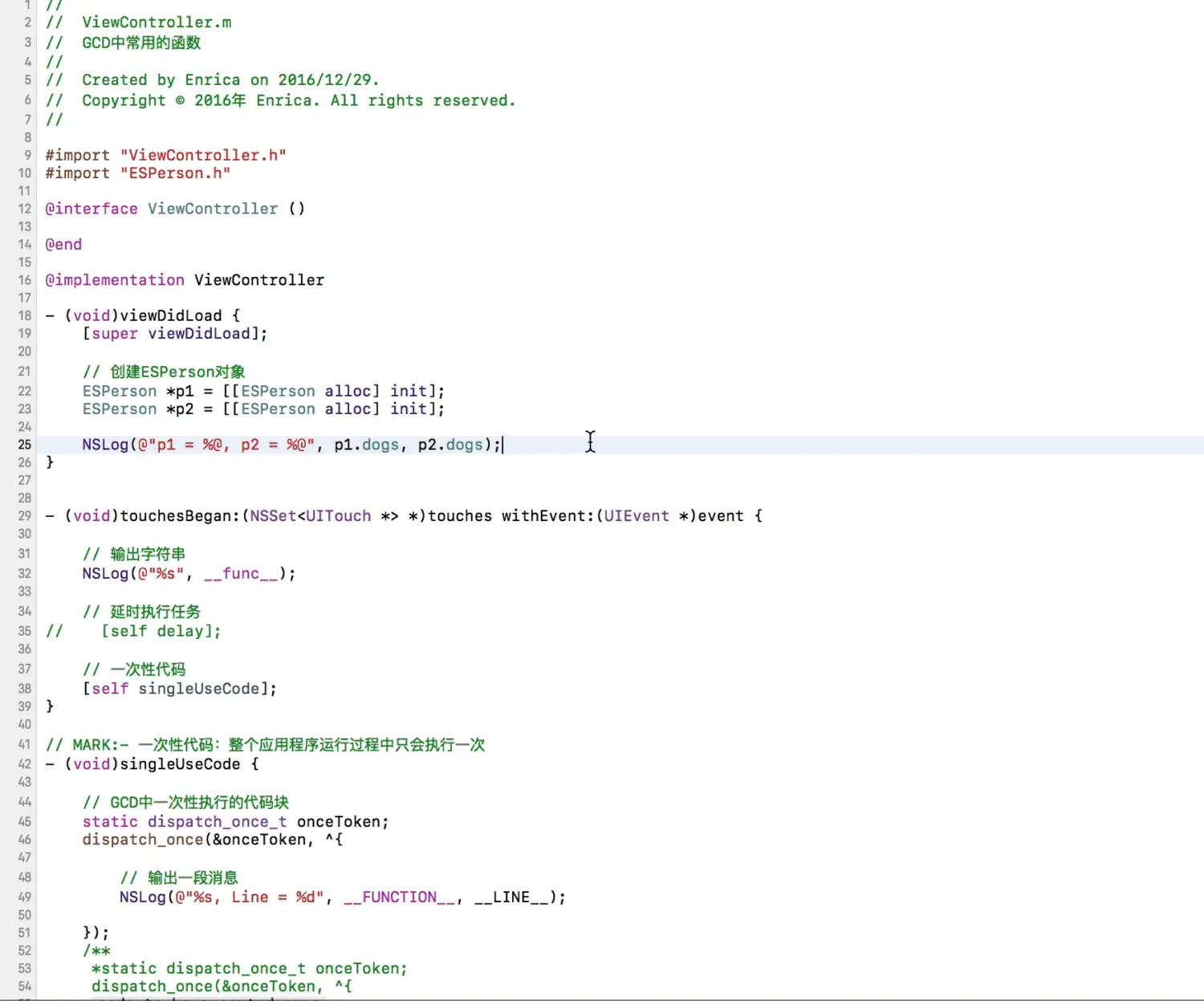Click the '- (void)singleUseCode {' declaration
Image resolution: width=1204 pixels, height=1001 pixels.
(x=152, y=764)
